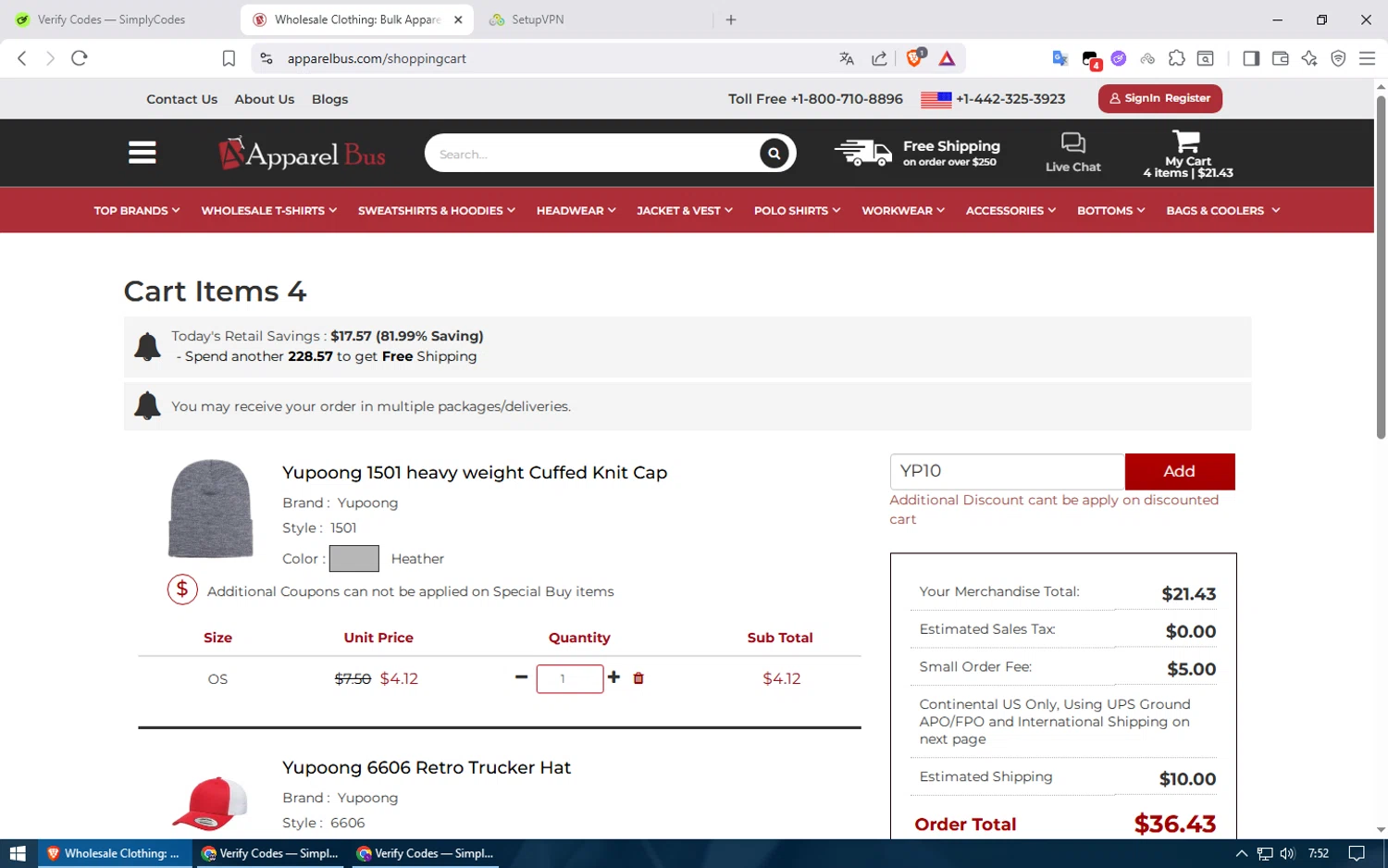Open browser main menu icon

point(1367,58)
